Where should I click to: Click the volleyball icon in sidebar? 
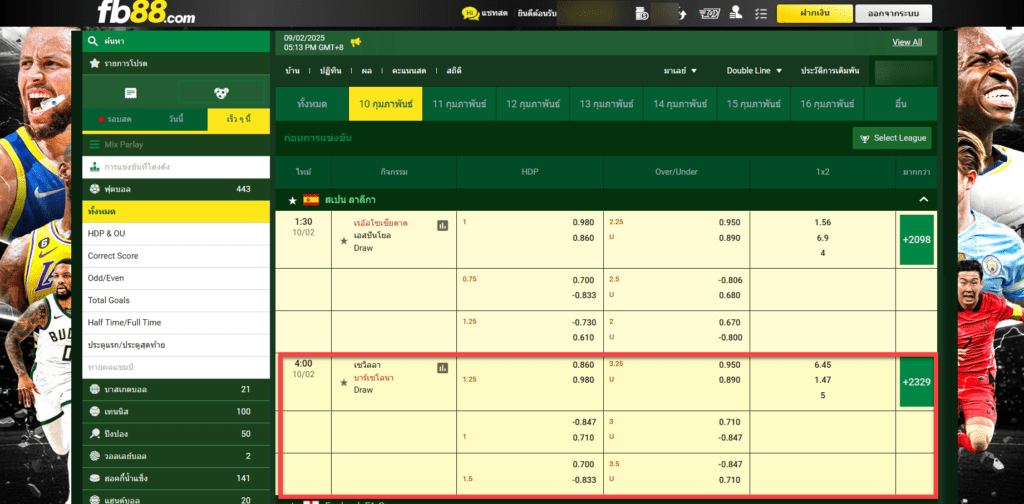tap(95, 456)
